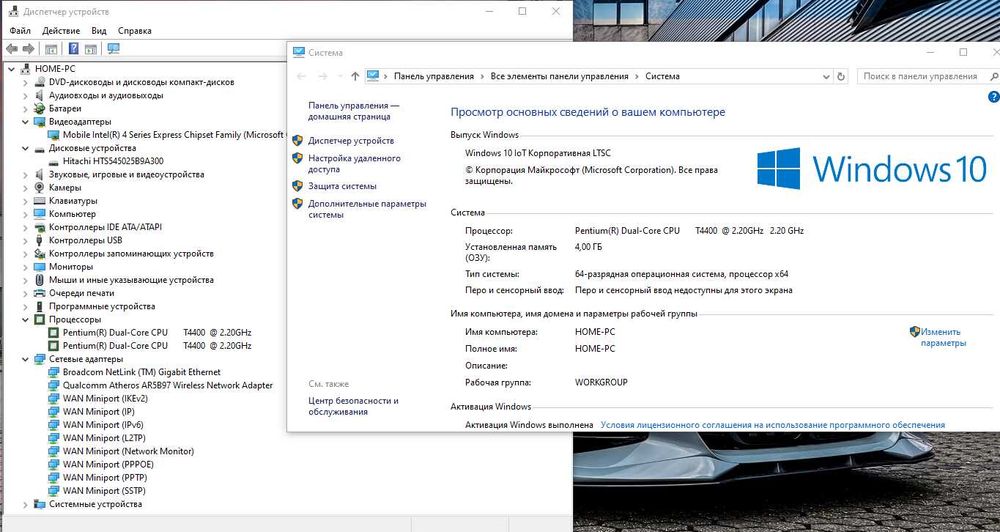Open Защита системы link
This screenshot has width=1000, height=532.
[342, 186]
